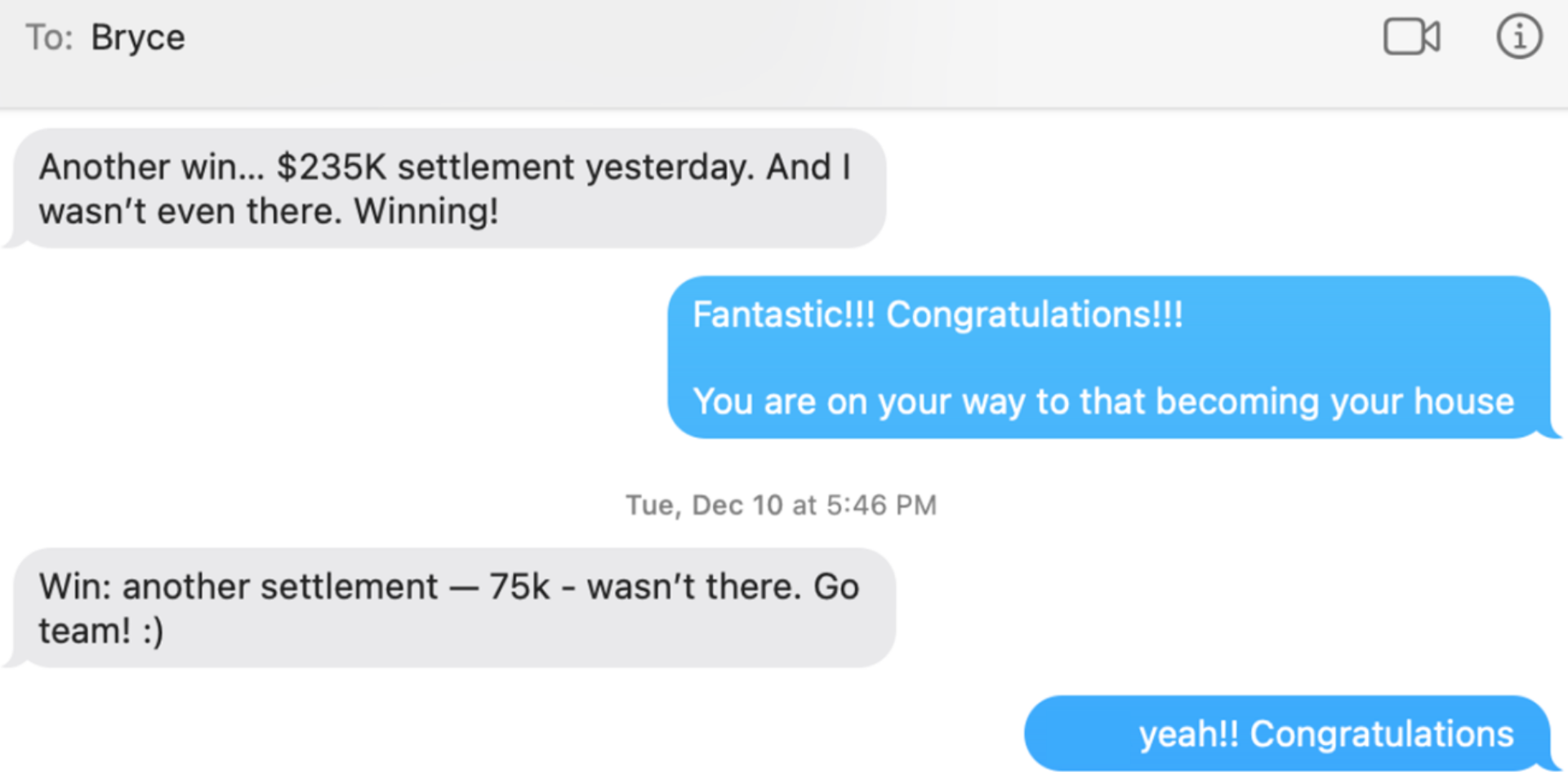Click the "team! :)" text
The height and width of the screenshot is (781, 1568).
tap(101, 631)
